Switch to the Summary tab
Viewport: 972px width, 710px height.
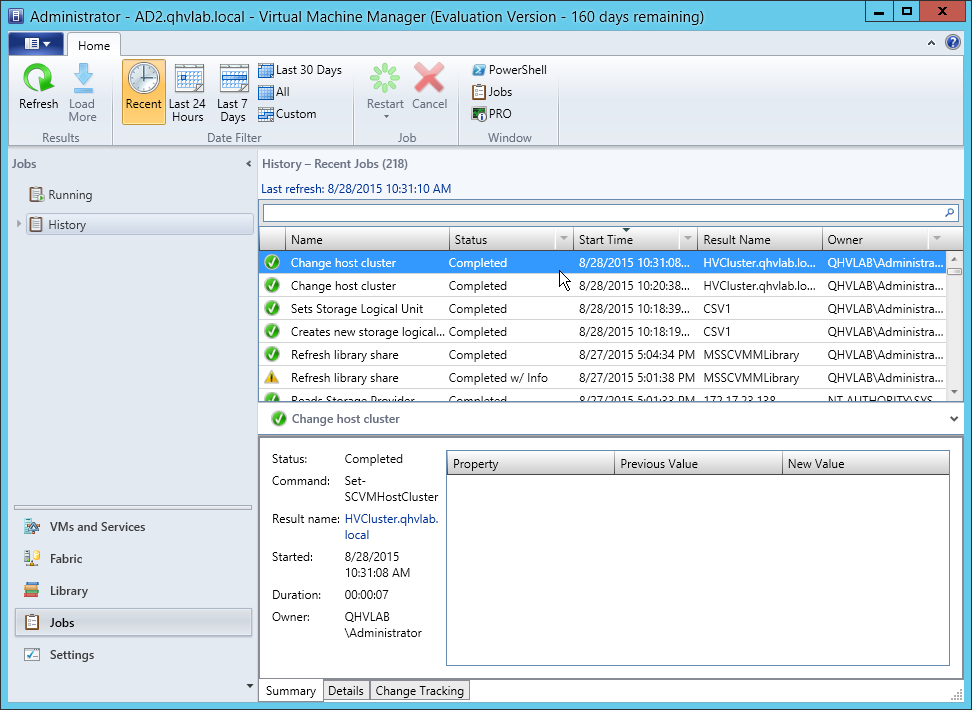[291, 691]
